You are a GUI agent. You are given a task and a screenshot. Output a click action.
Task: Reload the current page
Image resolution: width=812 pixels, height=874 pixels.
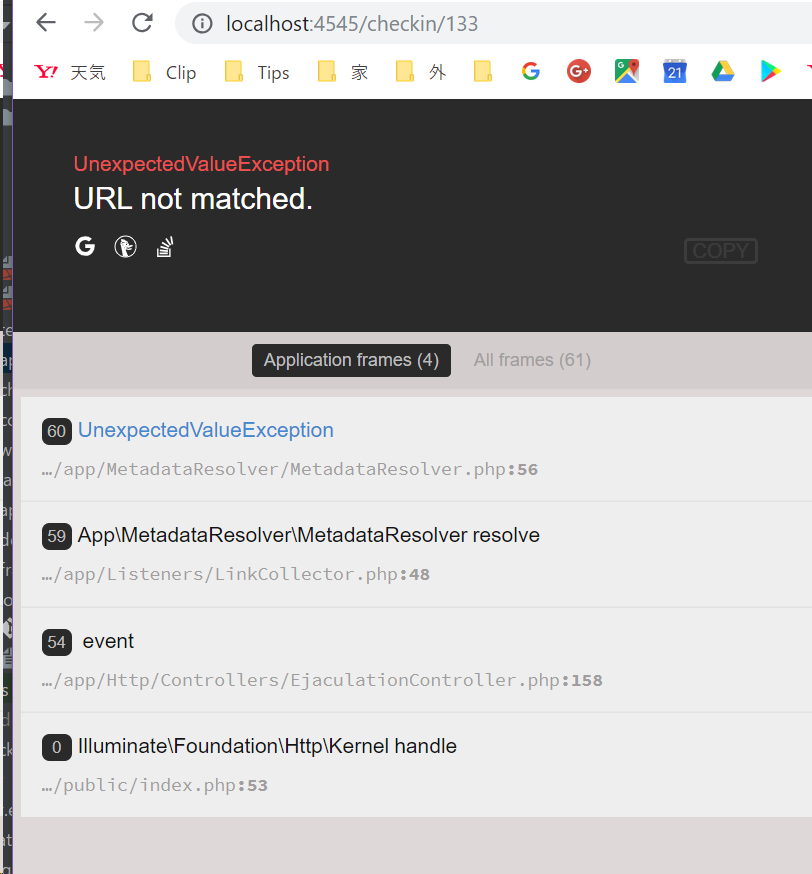142,23
